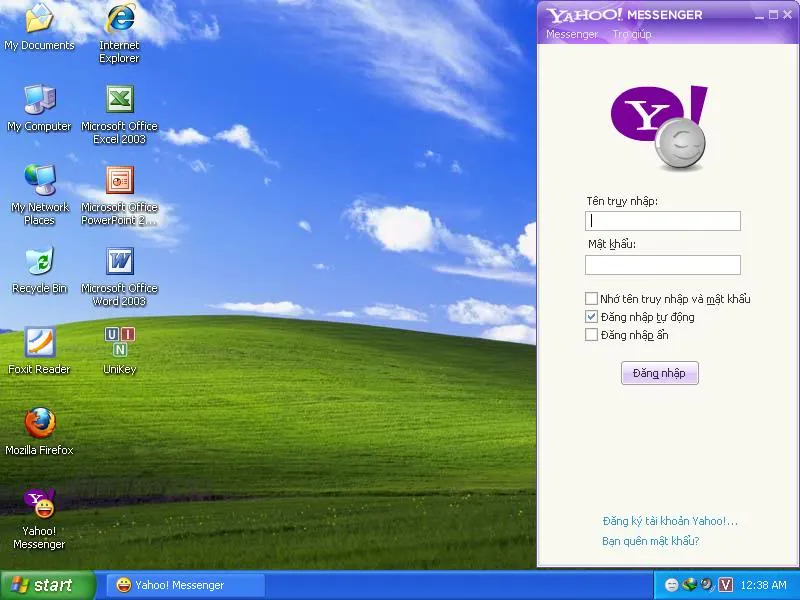Open the 'Trợ giúp' help menu

pyautogui.click(x=632, y=34)
